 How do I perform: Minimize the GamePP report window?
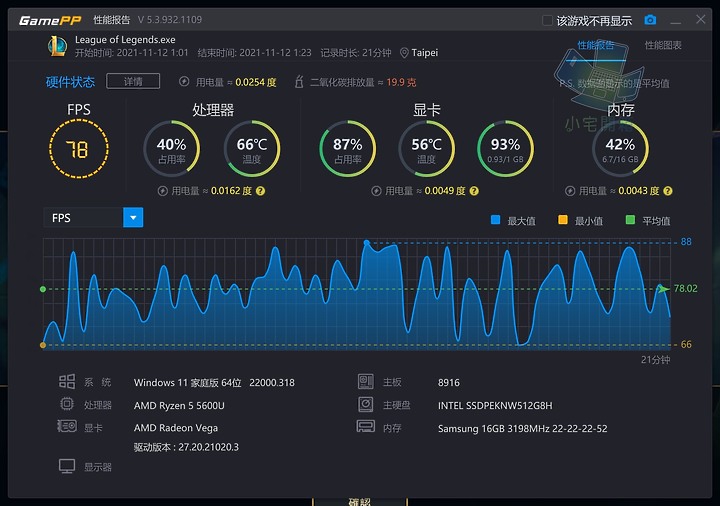point(675,22)
